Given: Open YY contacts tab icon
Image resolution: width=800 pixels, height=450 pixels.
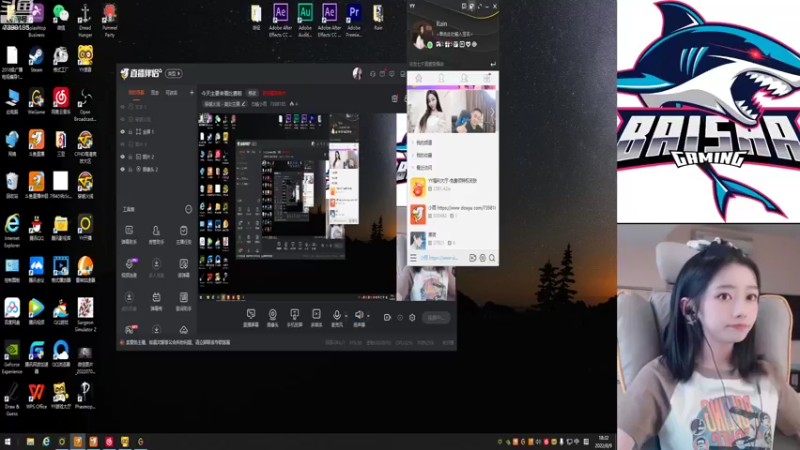Looking at the screenshot, I should 441,78.
